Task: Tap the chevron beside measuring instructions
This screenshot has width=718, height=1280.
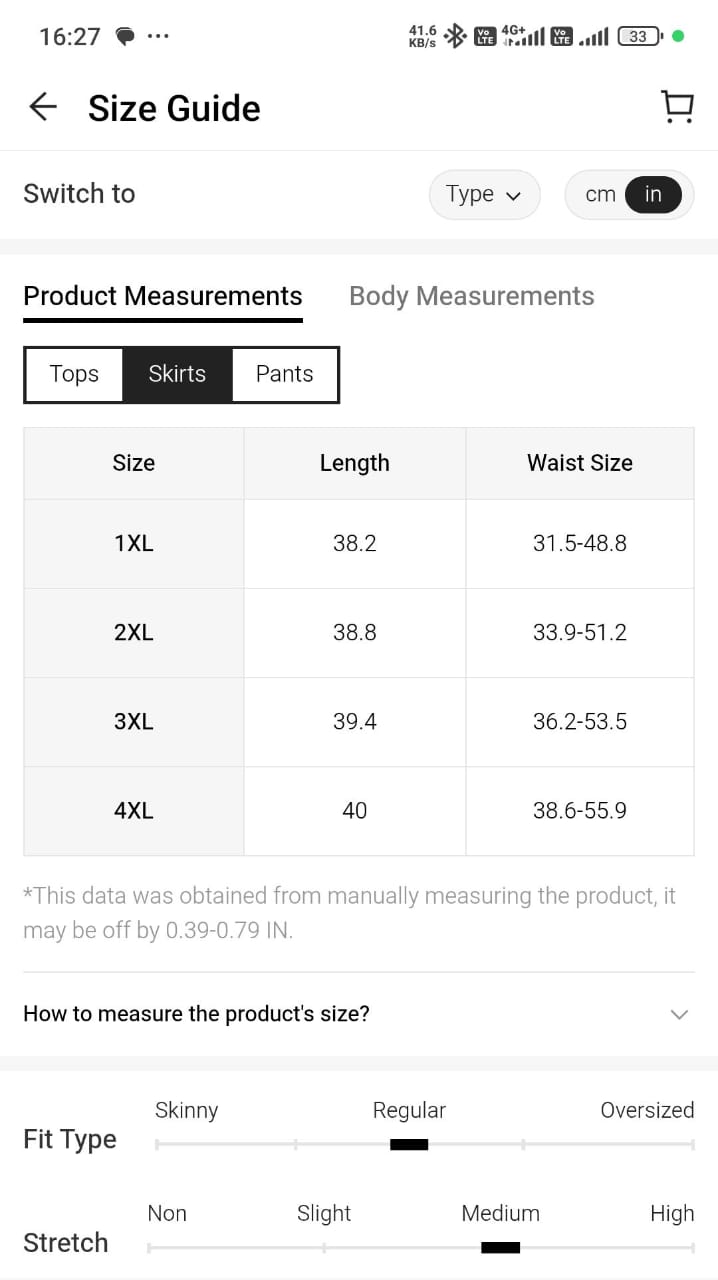Action: point(679,1015)
